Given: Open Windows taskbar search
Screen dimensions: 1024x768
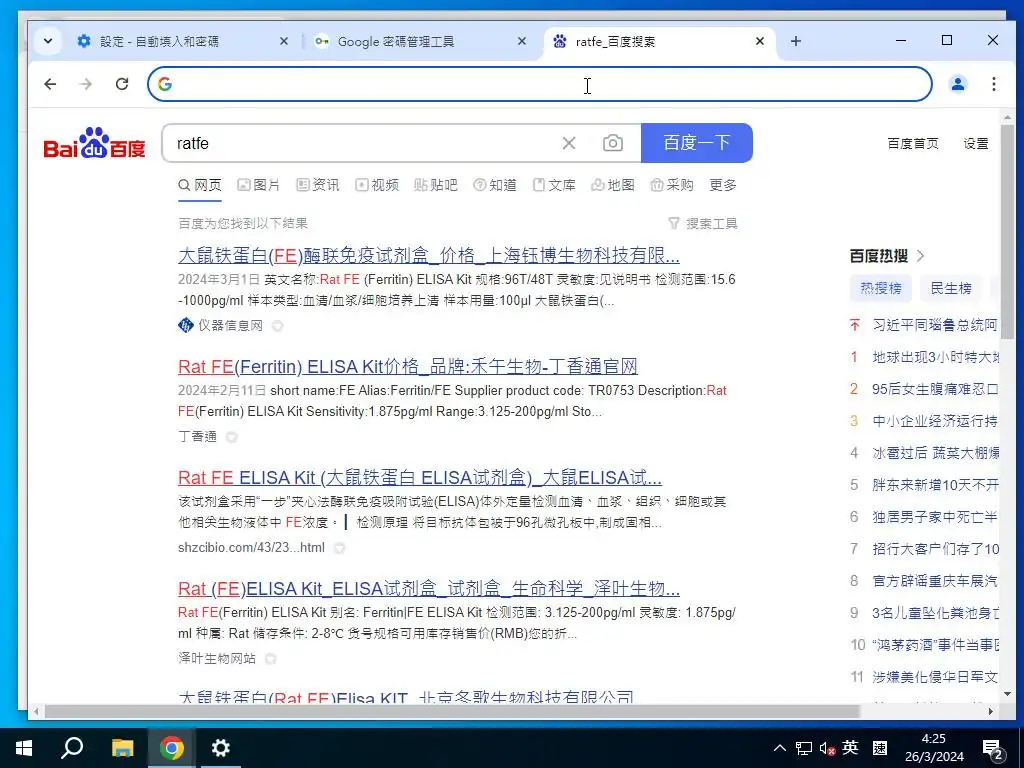Looking at the screenshot, I should [72, 748].
